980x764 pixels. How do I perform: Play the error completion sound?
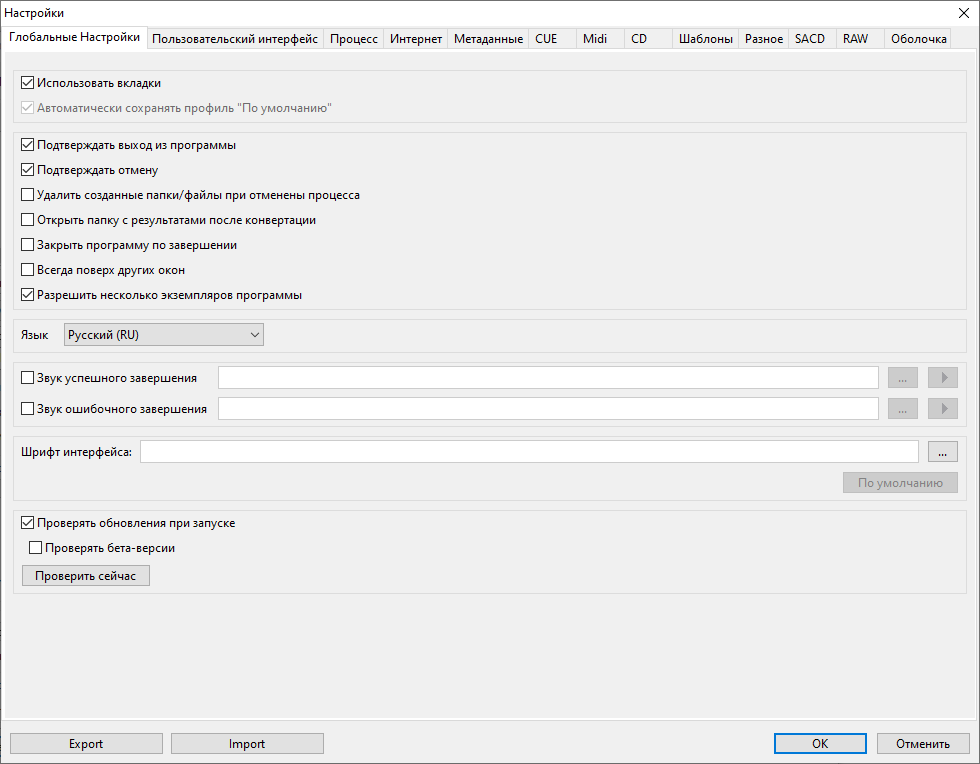pyautogui.click(x=942, y=409)
